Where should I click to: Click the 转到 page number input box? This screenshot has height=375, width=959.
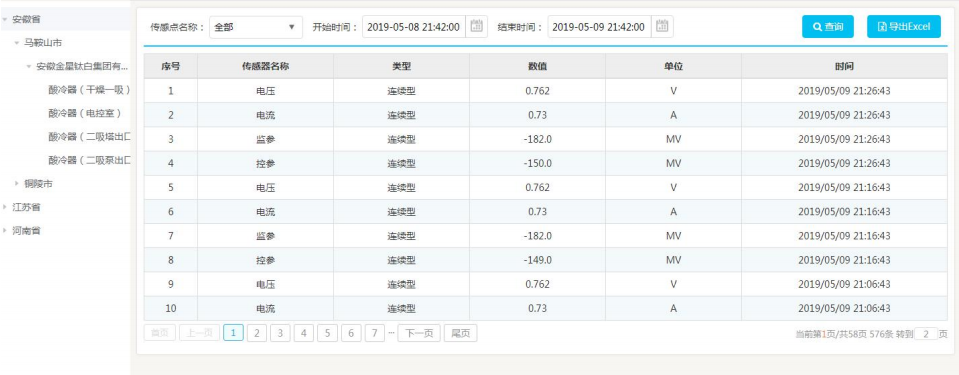(926, 334)
